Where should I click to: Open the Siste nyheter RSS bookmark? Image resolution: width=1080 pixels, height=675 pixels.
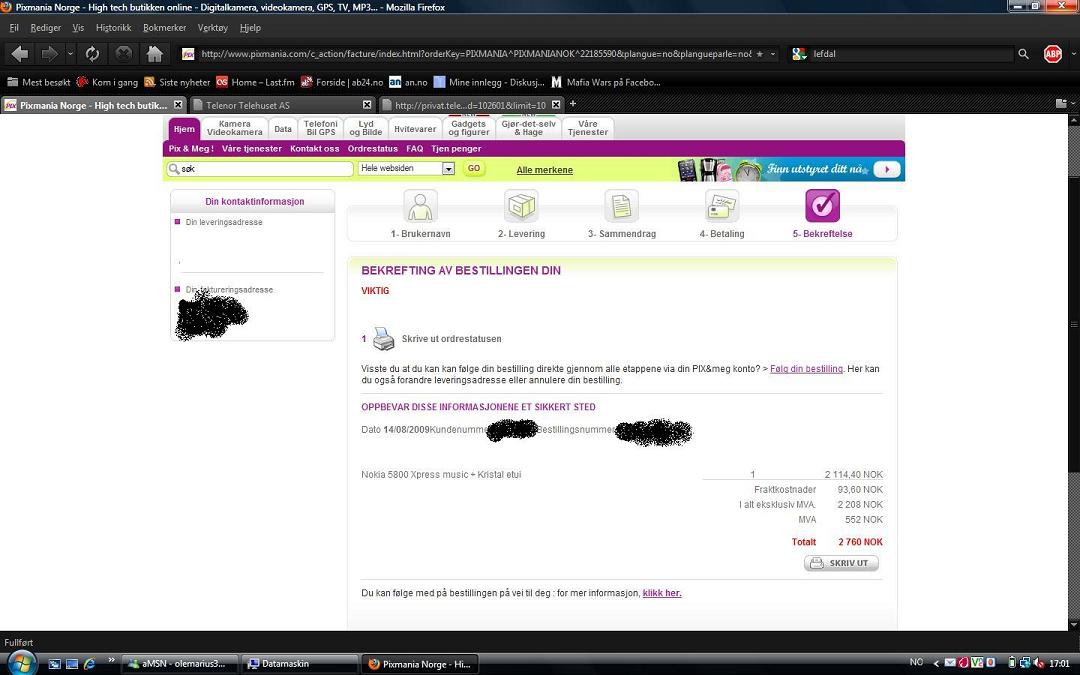pyautogui.click(x=177, y=82)
